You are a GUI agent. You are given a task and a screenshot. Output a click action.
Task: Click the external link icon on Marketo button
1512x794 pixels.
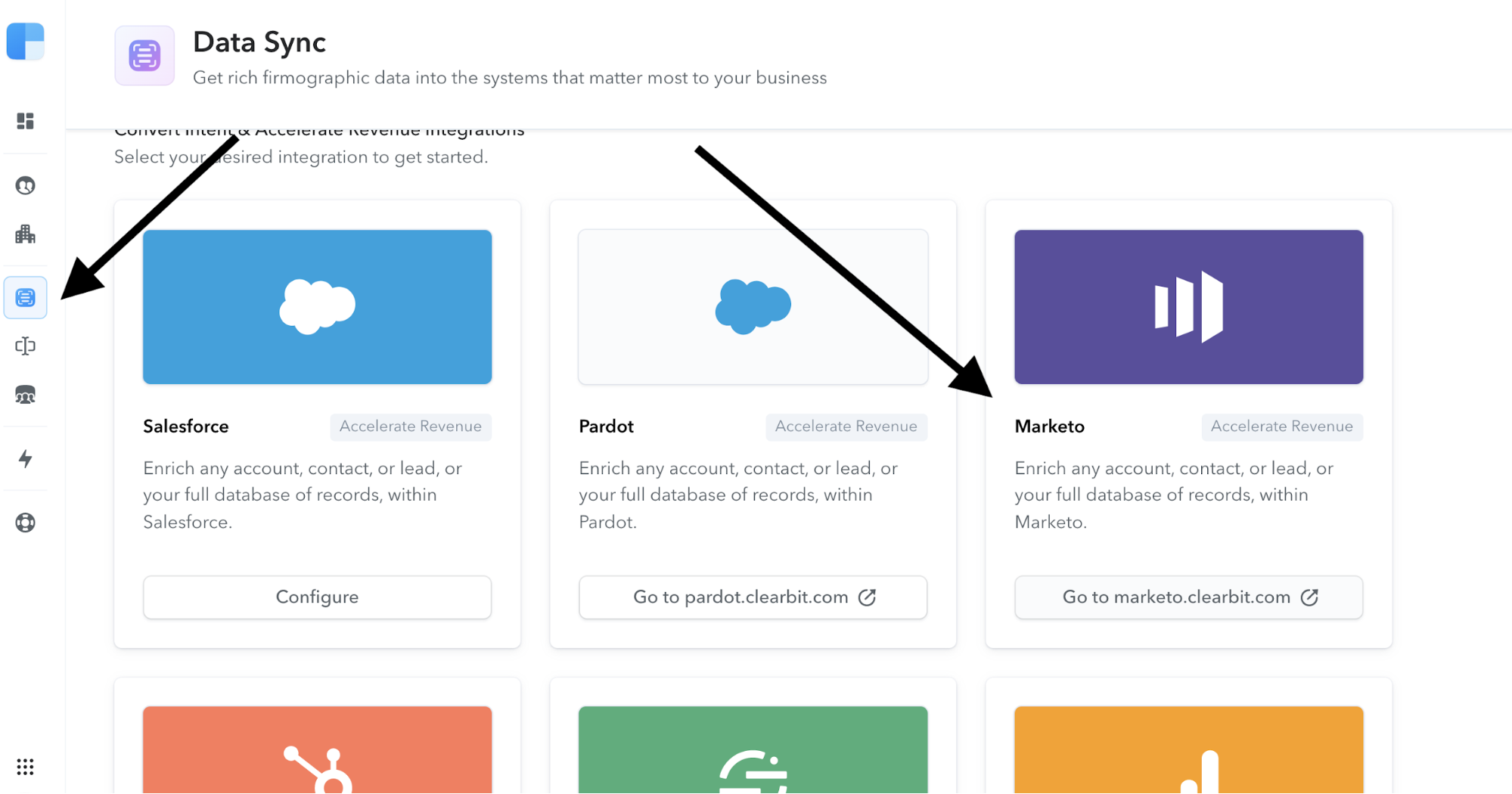point(1310,597)
